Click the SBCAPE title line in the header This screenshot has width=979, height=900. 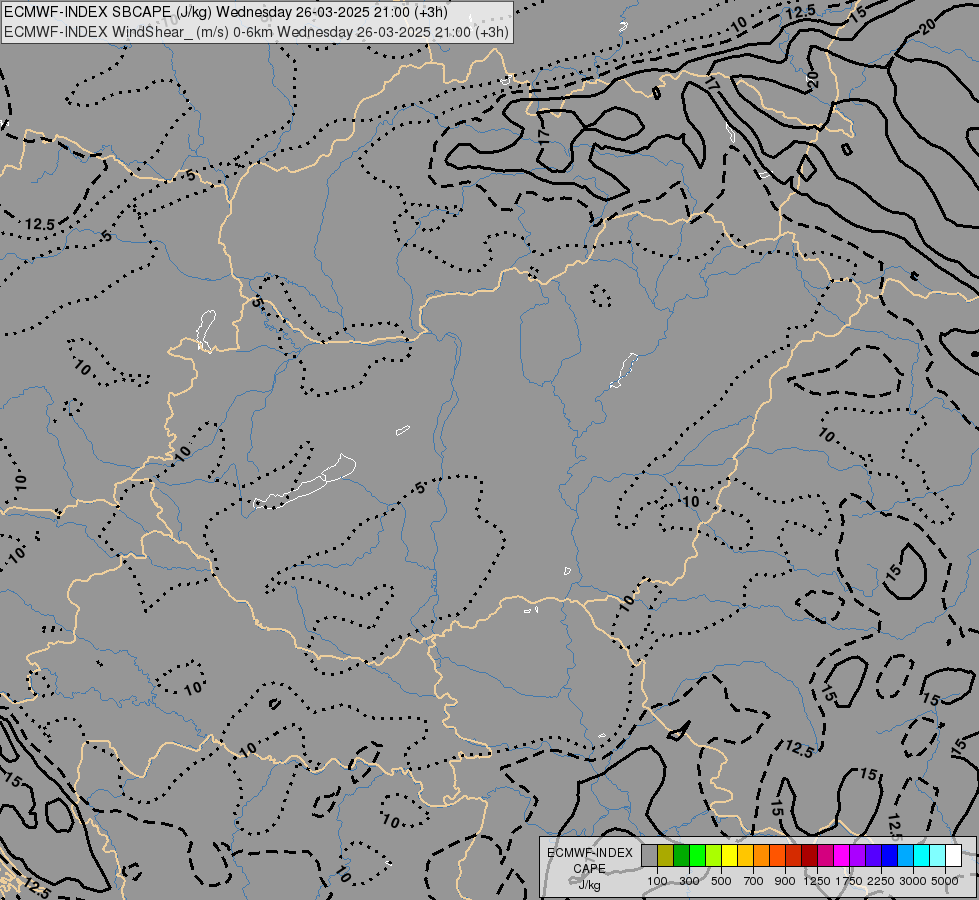click(225, 11)
